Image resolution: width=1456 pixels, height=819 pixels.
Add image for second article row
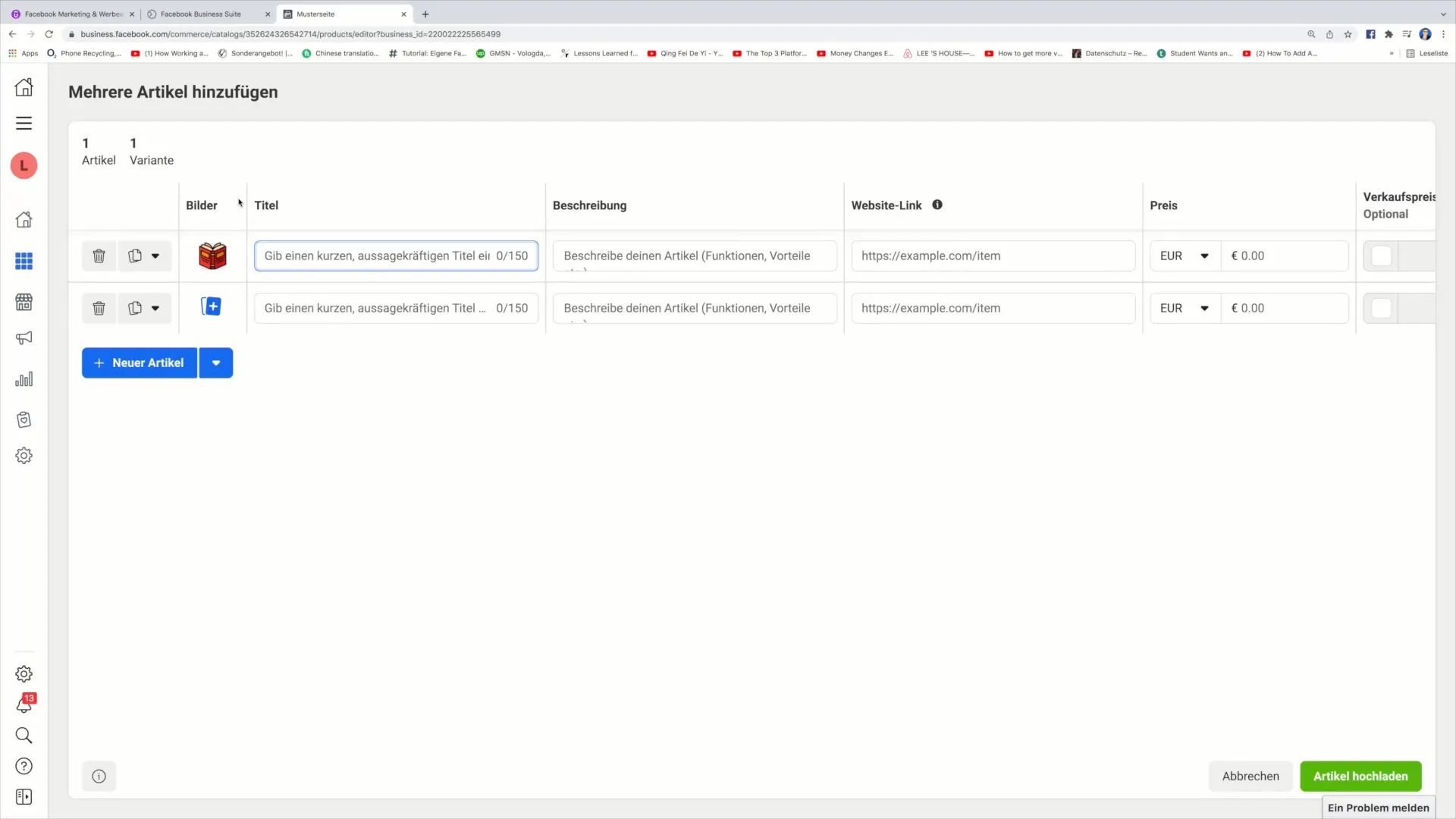click(x=212, y=306)
